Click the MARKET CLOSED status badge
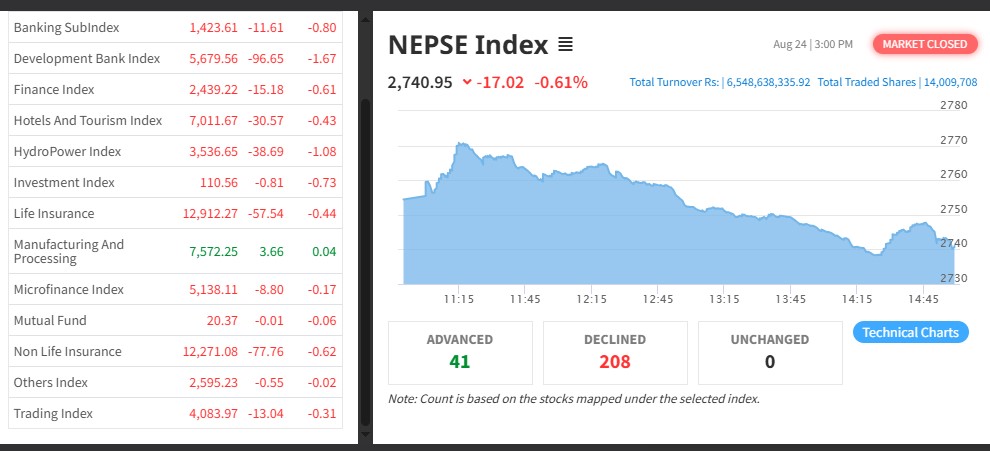Image resolution: width=990 pixels, height=451 pixels. point(924,44)
